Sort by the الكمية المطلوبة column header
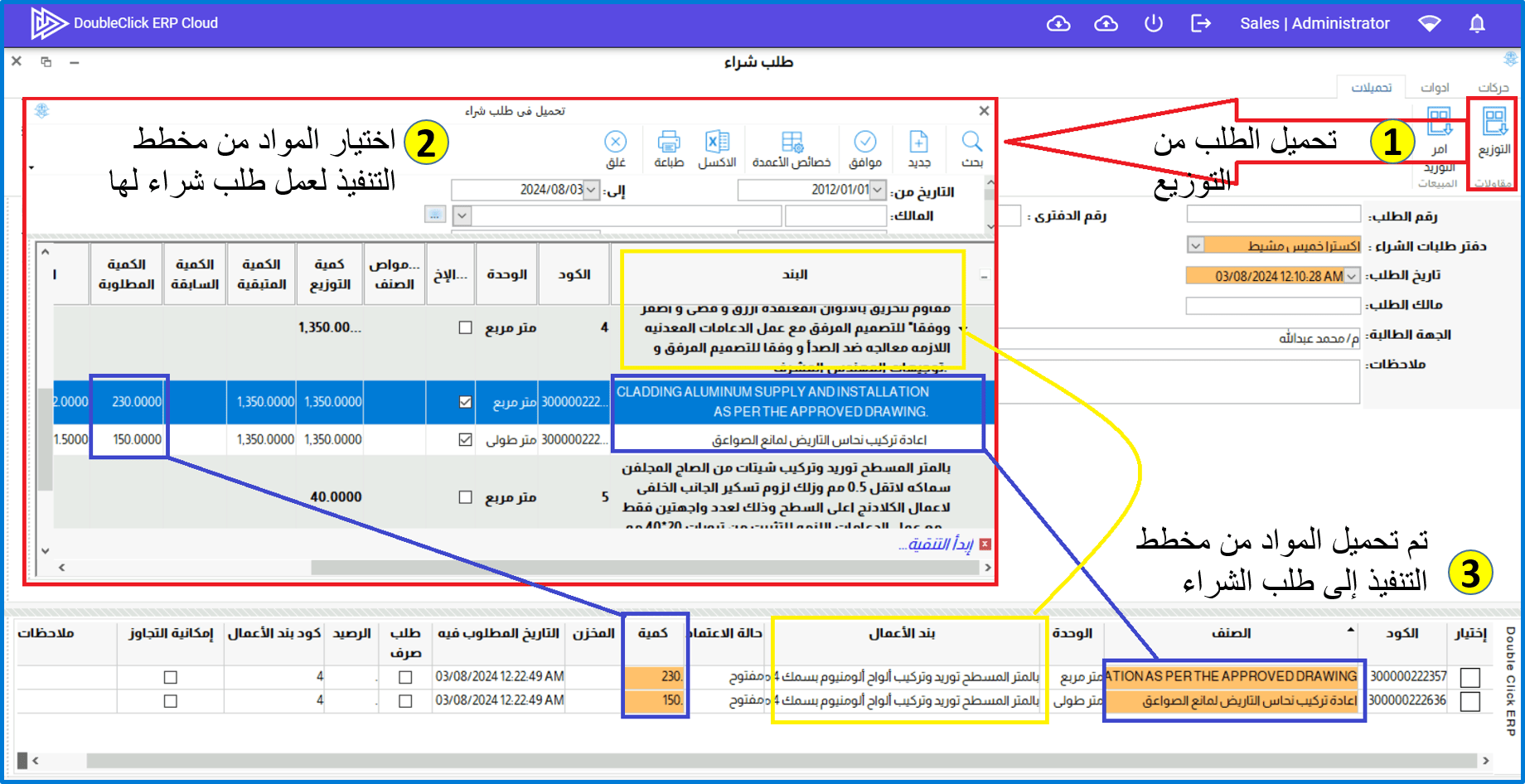The image size is (1525, 784). pyautogui.click(x=127, y=274)
